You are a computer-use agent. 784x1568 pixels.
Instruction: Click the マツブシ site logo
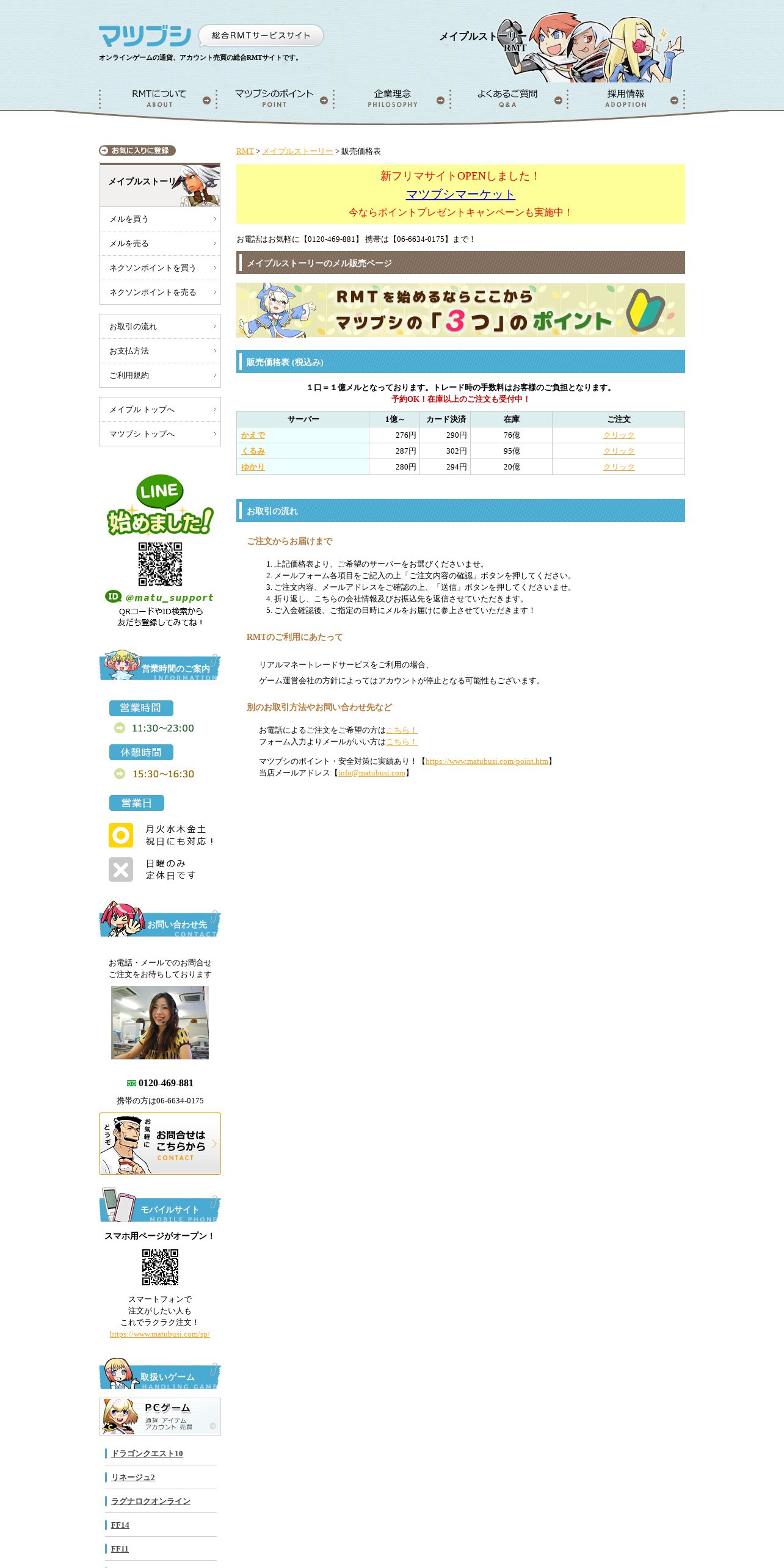tap(145, 36)
